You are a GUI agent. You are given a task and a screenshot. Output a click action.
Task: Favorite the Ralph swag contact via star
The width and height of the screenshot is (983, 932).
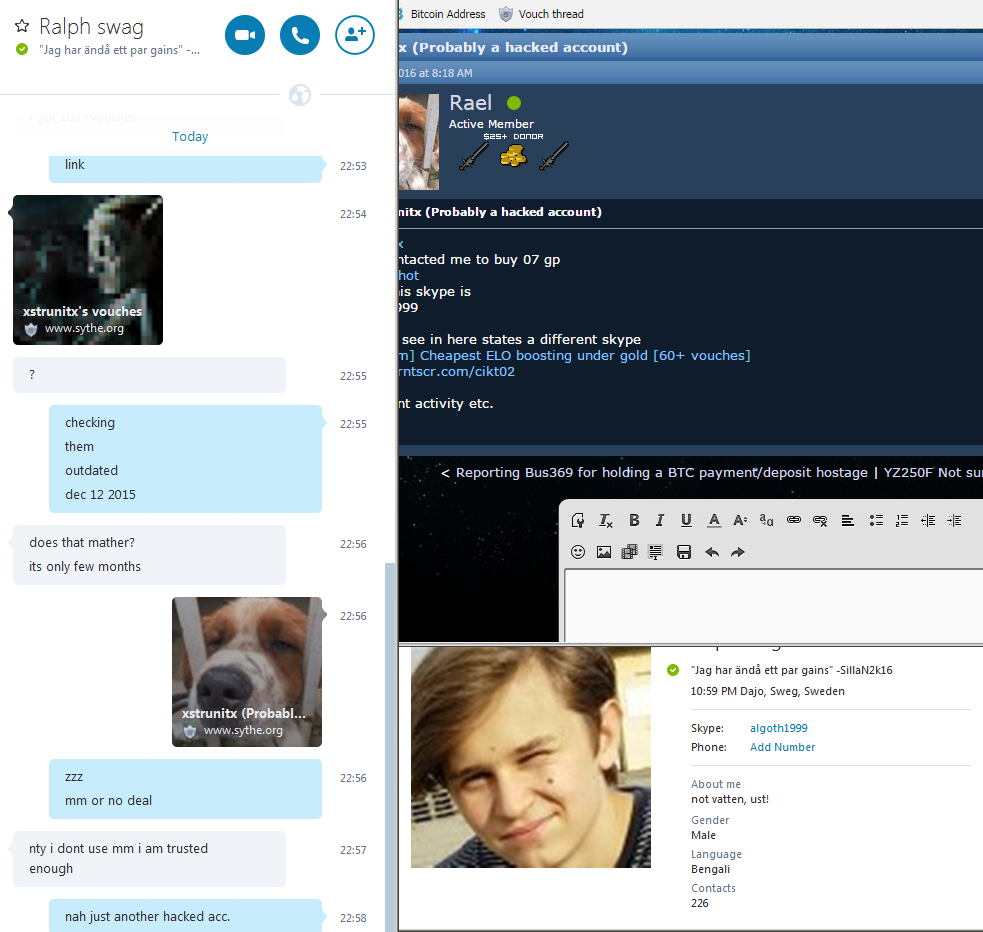[22, 26]
